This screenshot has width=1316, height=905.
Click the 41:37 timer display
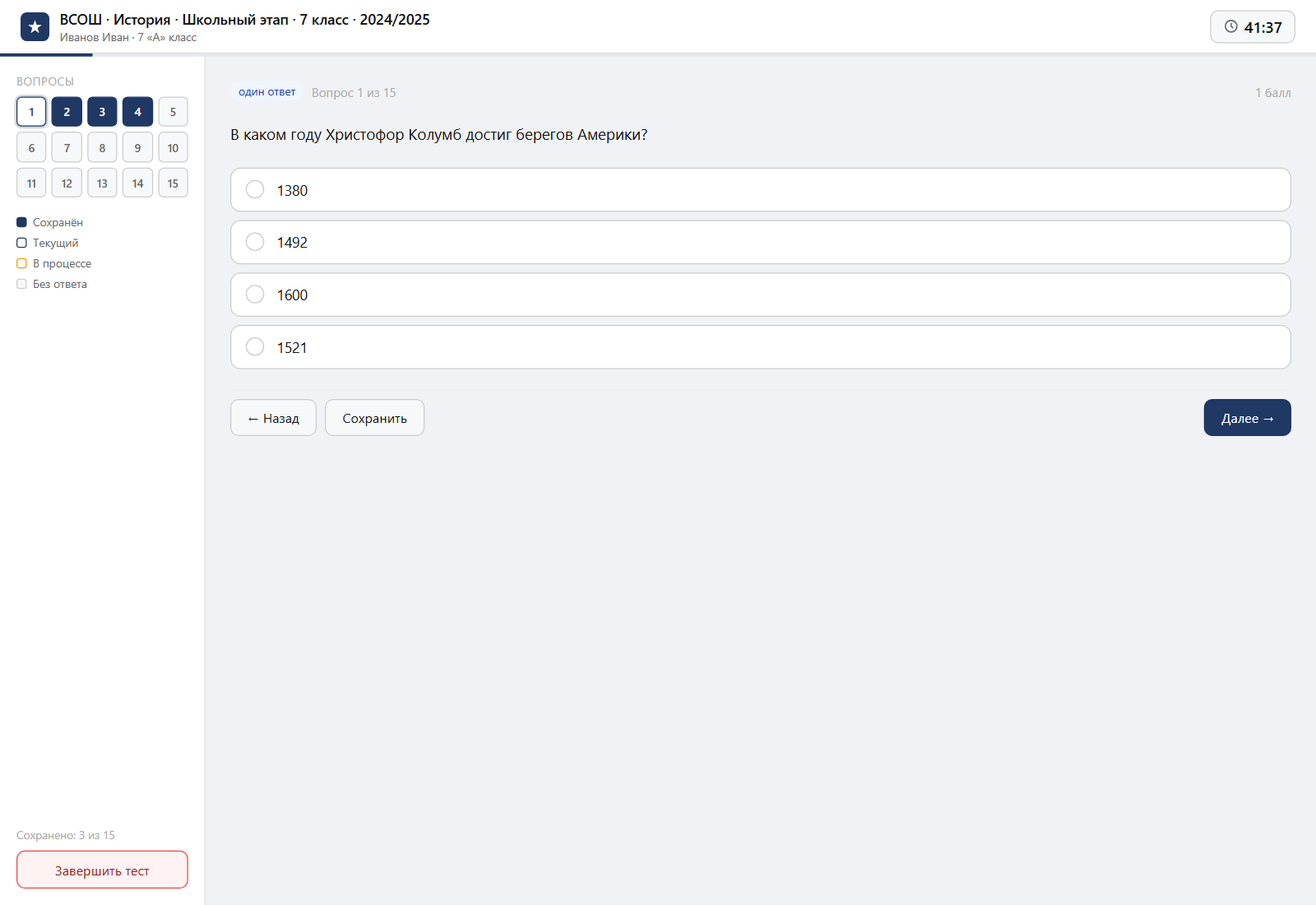pos(1253,27)
